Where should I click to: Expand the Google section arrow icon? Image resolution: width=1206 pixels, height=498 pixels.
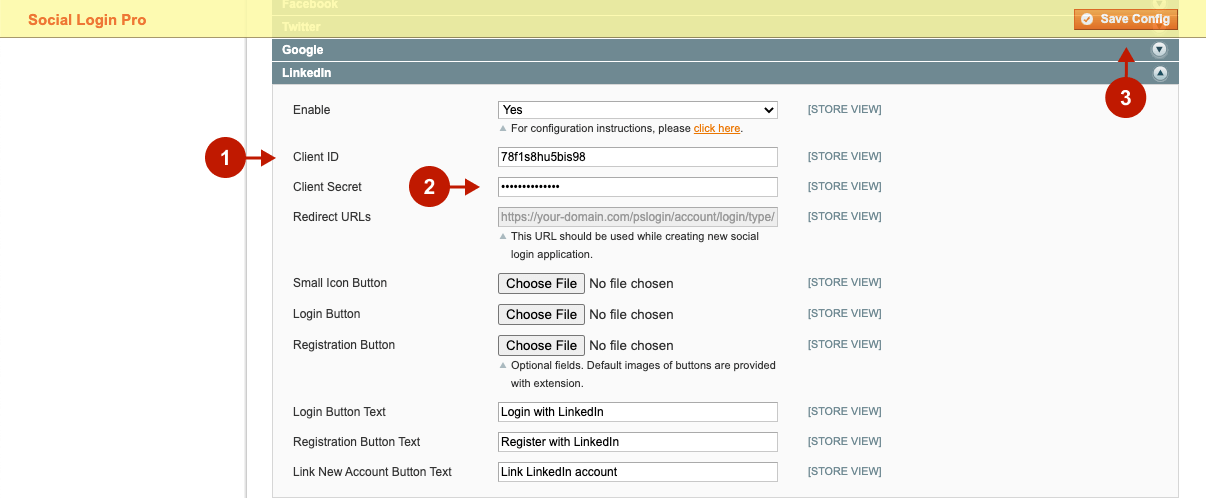[1159, 50]
